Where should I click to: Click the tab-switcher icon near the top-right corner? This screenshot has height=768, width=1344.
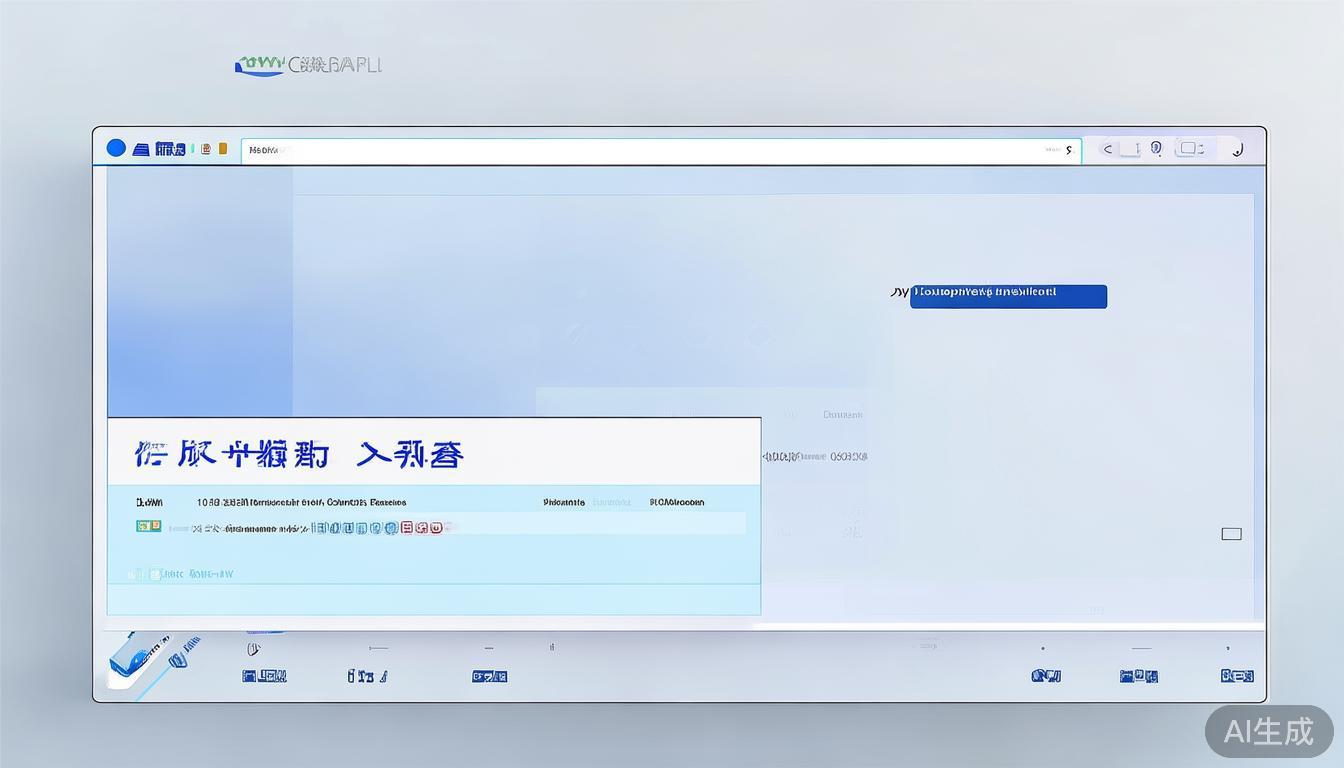point(1190,148)
